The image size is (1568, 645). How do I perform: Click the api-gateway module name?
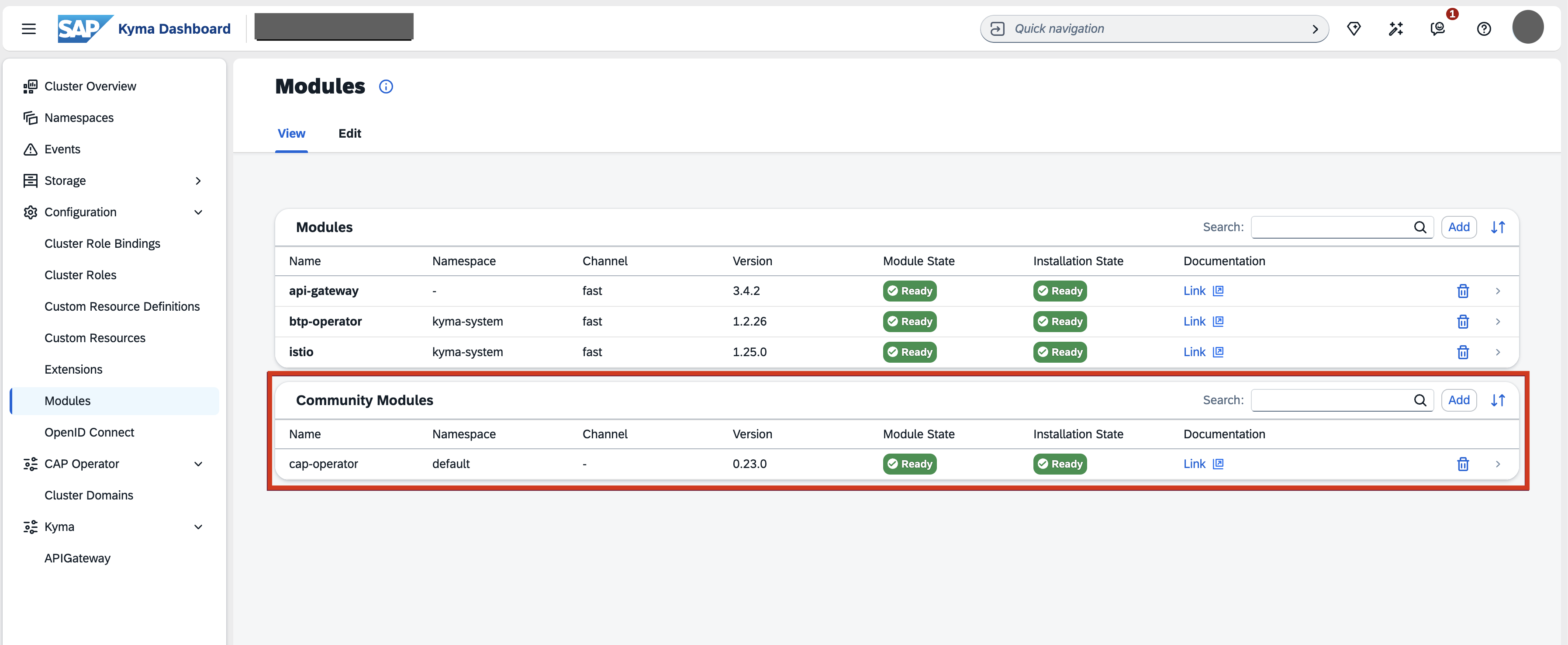click(324, 291)
